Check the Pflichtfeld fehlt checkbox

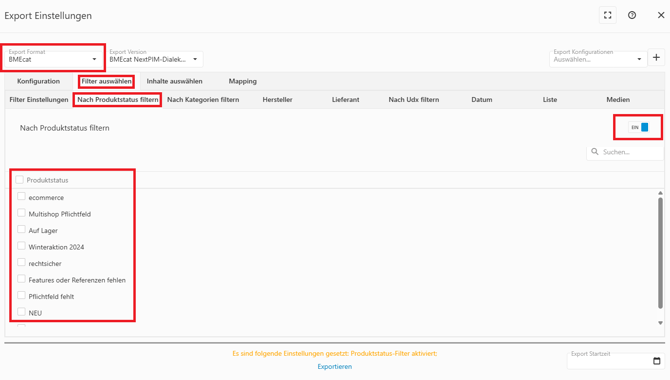[21, 295]
